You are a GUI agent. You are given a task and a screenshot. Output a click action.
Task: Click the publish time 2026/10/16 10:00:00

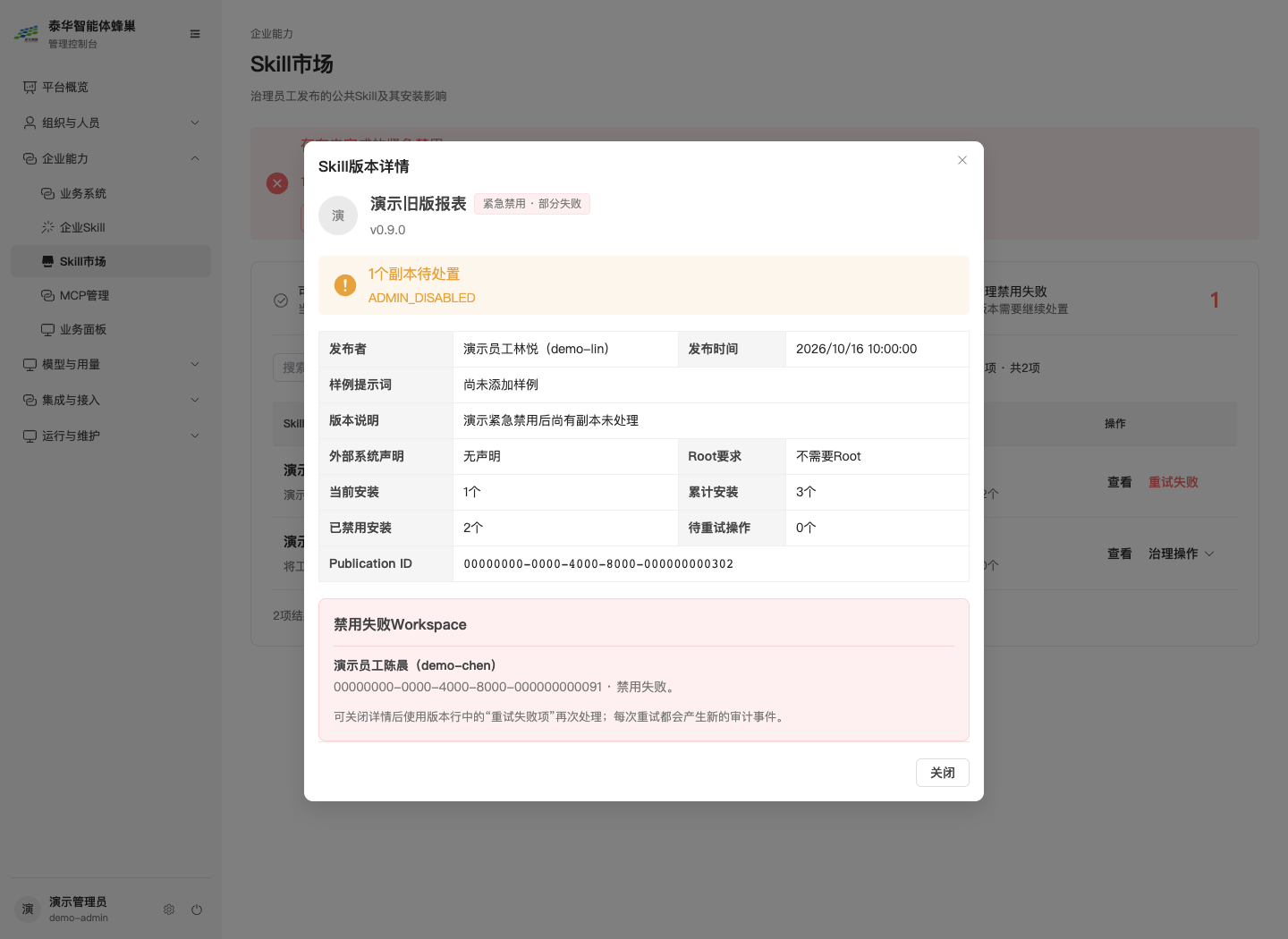click(x=856, y=349)
